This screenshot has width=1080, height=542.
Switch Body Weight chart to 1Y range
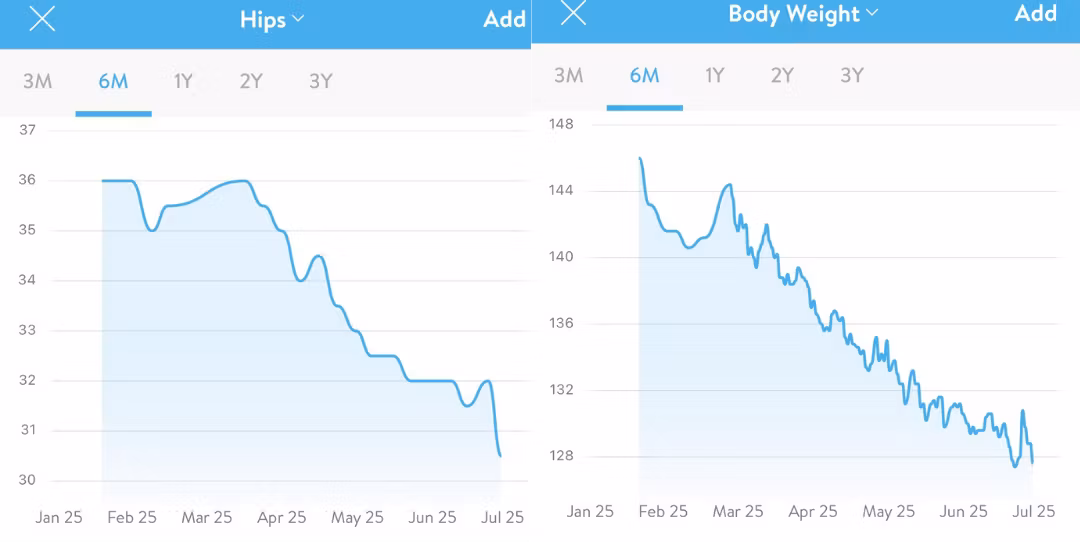click(x=714, y=75)
